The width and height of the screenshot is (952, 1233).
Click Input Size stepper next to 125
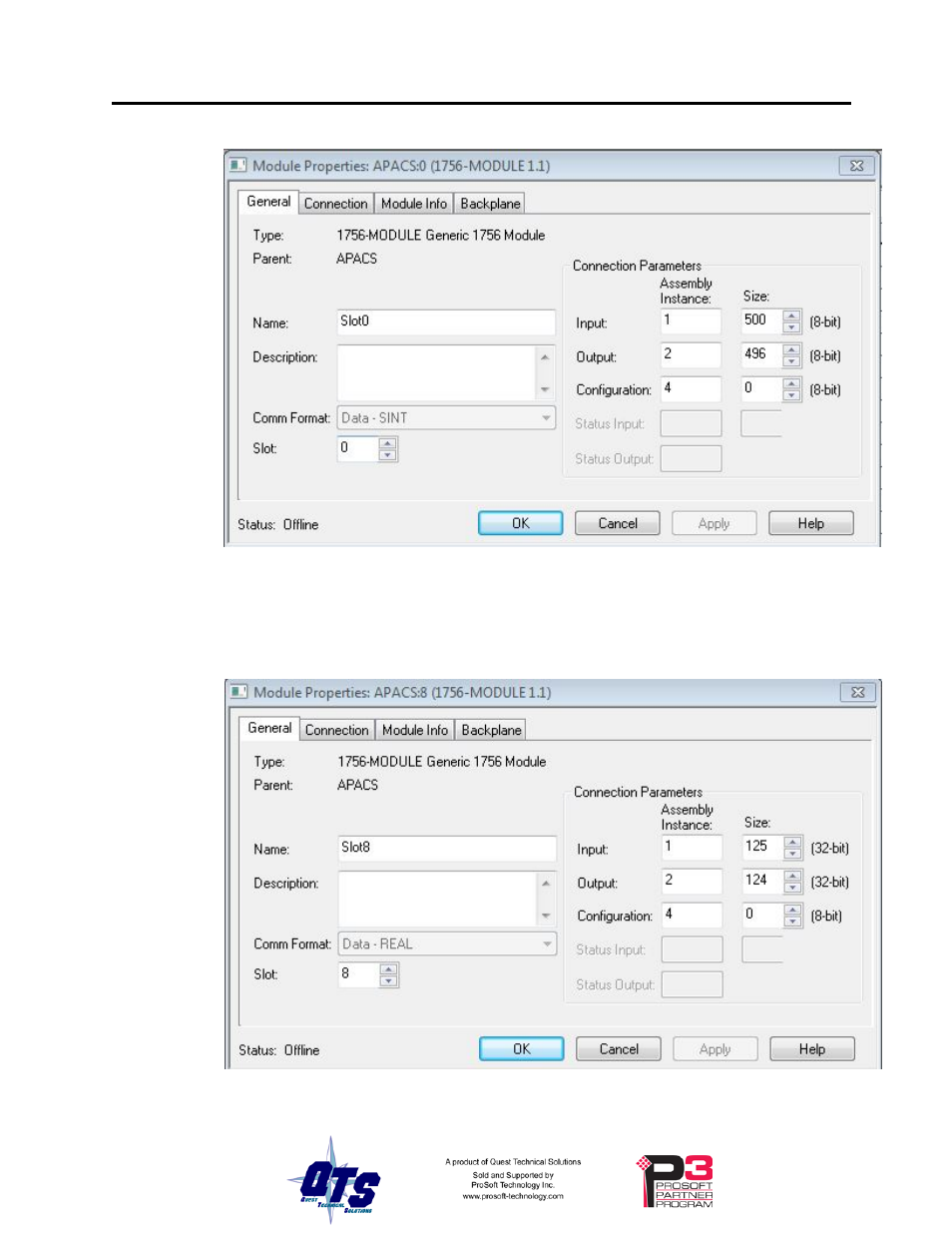tap(792, 848)
